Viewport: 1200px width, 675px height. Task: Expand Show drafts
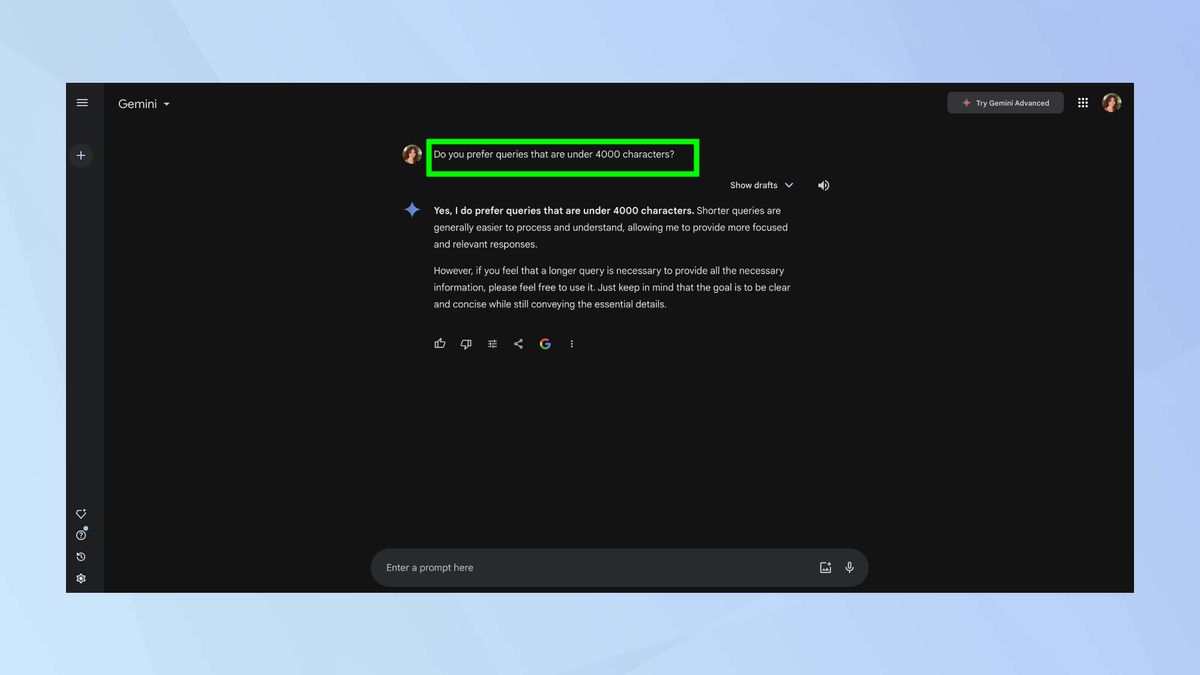[x=761, y=184]
